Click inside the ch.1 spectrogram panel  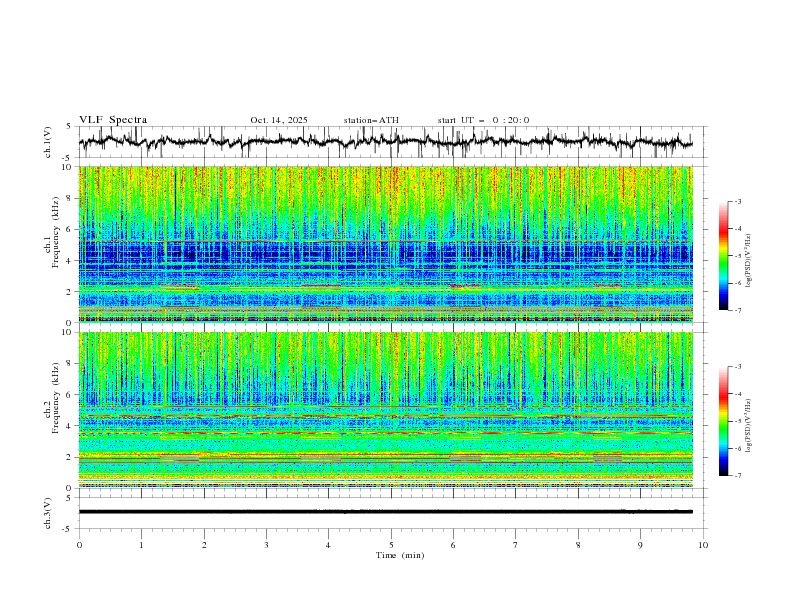(x=385, y=244)
